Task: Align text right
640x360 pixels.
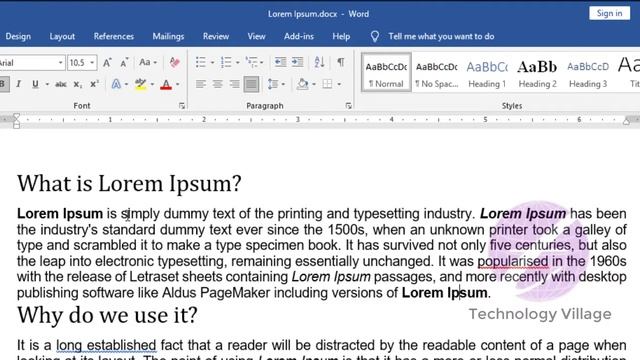Action: pos(235,84)
